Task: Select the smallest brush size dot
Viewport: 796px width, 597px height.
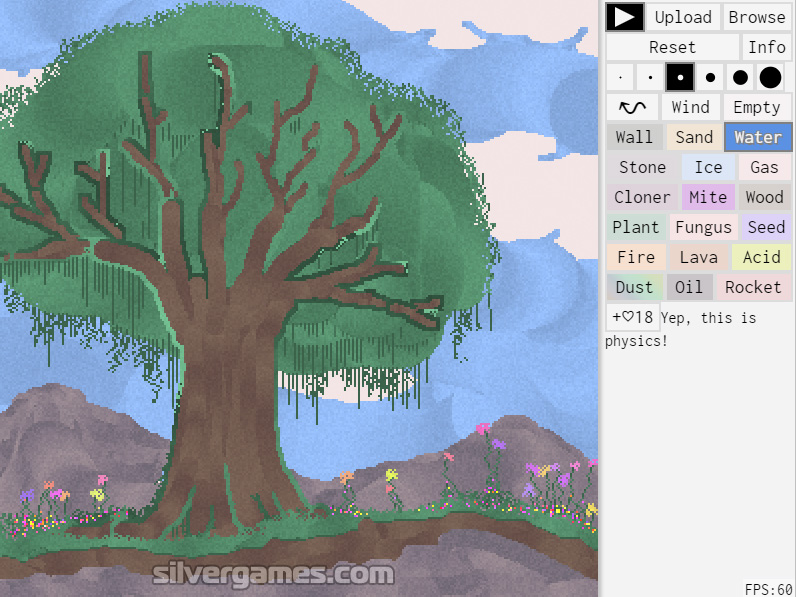Action: (620, 77)
